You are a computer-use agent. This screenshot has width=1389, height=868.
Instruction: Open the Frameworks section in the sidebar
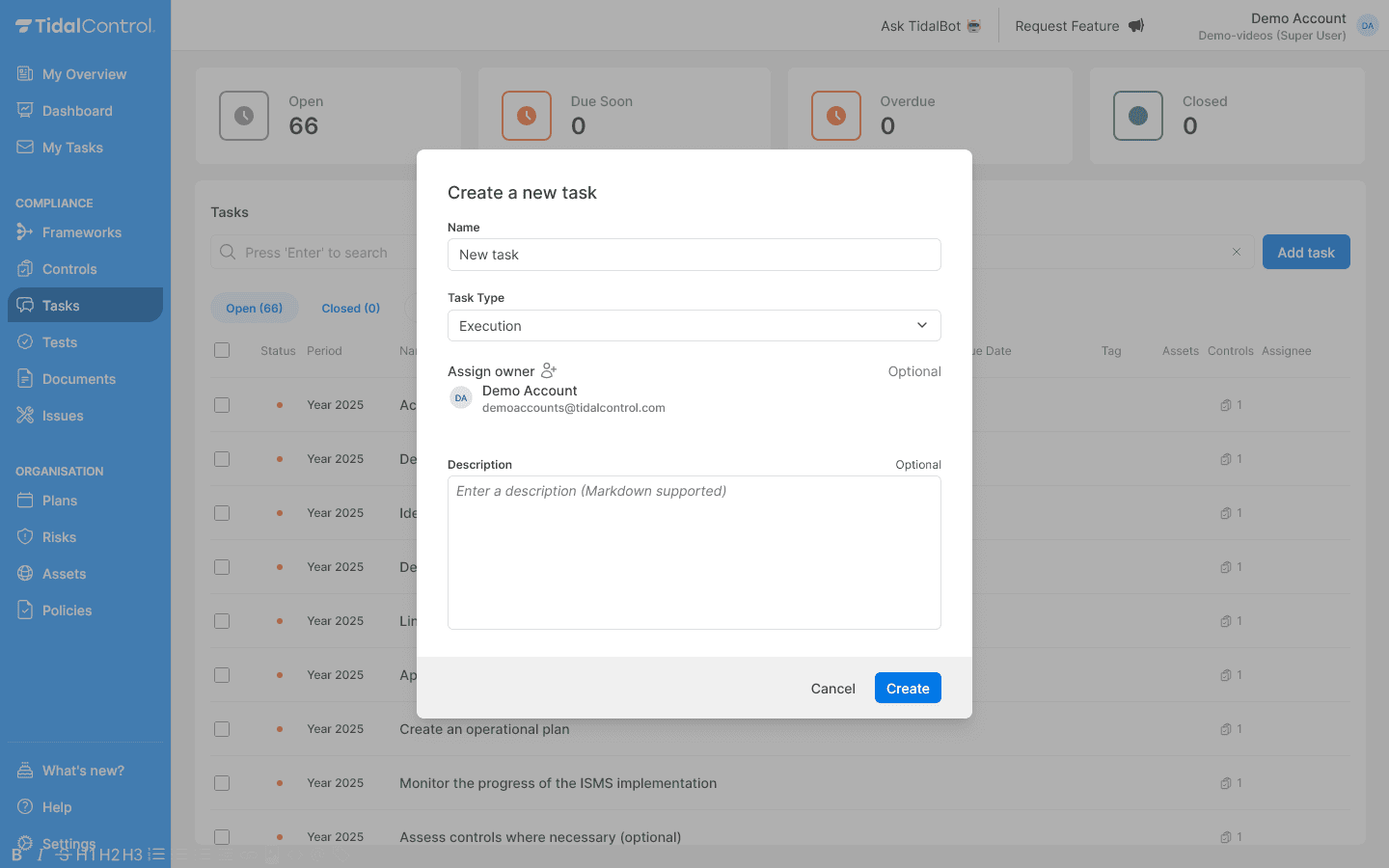(x=82, y=232)
